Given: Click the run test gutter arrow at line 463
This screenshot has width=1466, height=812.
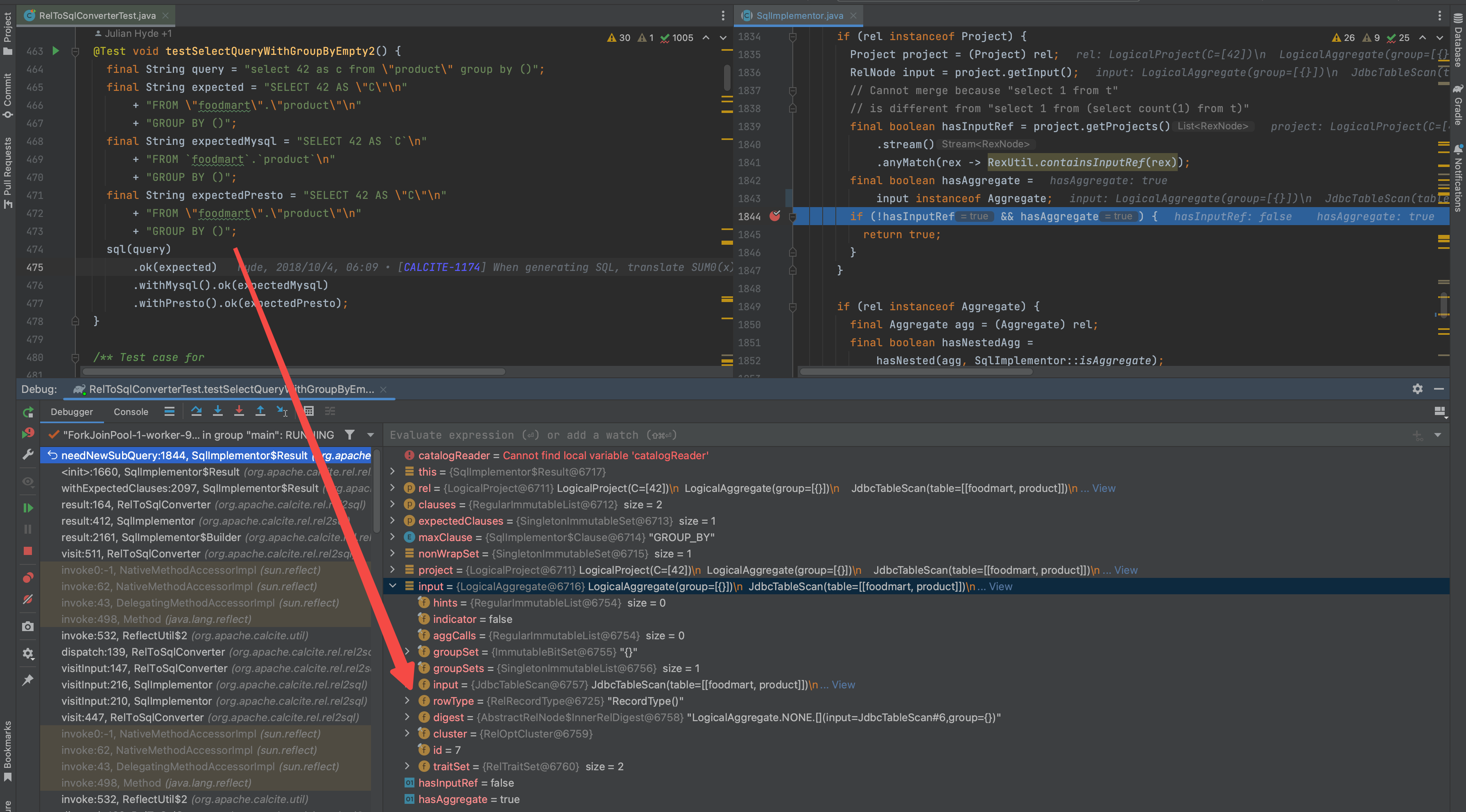Looking at the screenshot, I should coord(56,51).
